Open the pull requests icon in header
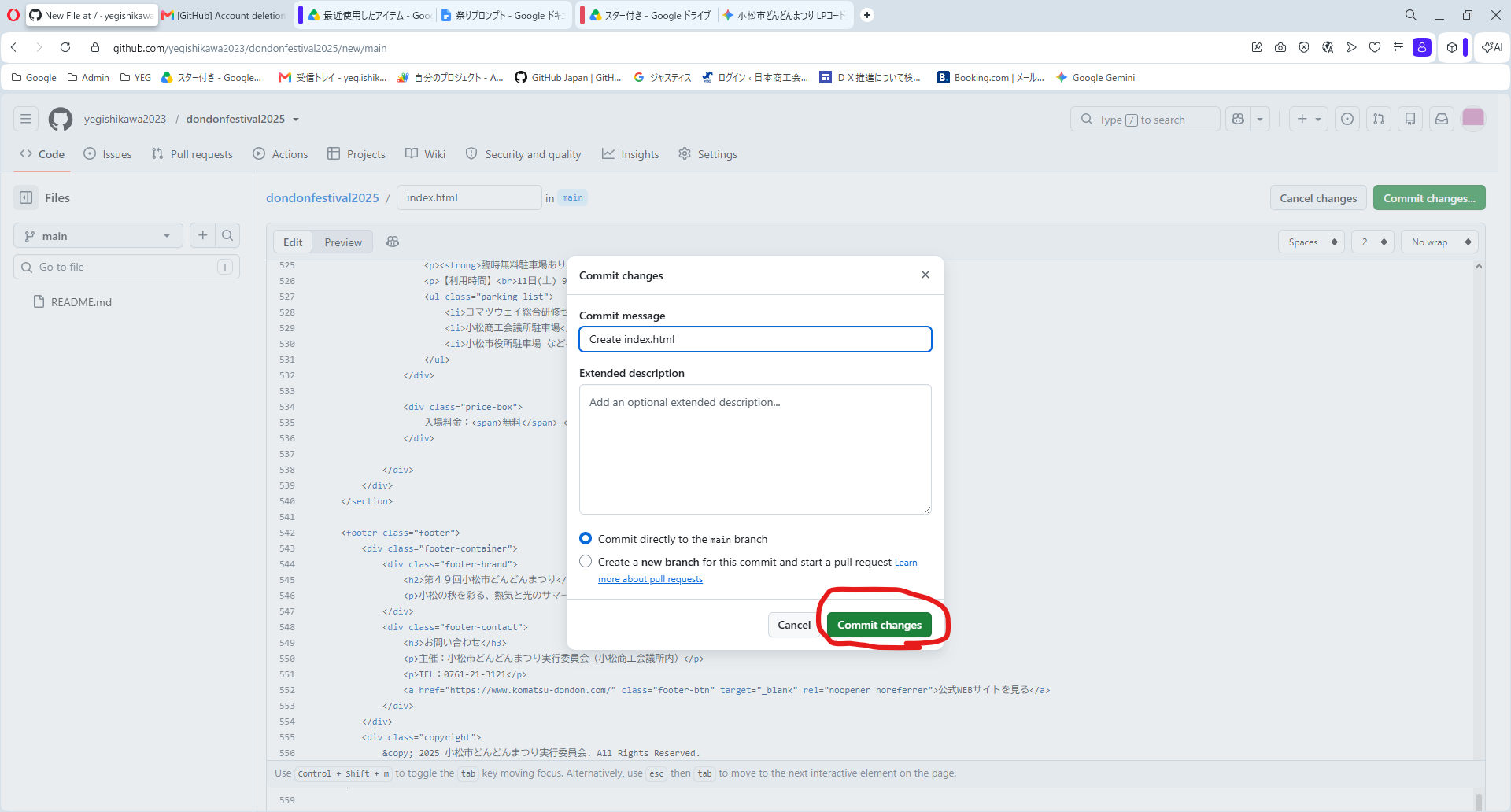Viewport: 1511px width, 812px height. click(x=1379, y=119)
